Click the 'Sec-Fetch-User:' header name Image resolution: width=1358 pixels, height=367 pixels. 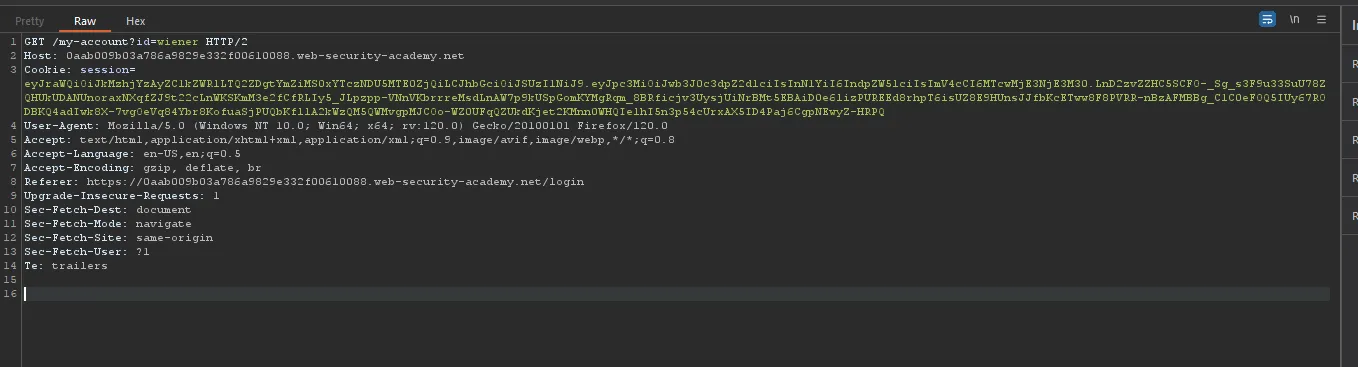[x=76, y=252]
